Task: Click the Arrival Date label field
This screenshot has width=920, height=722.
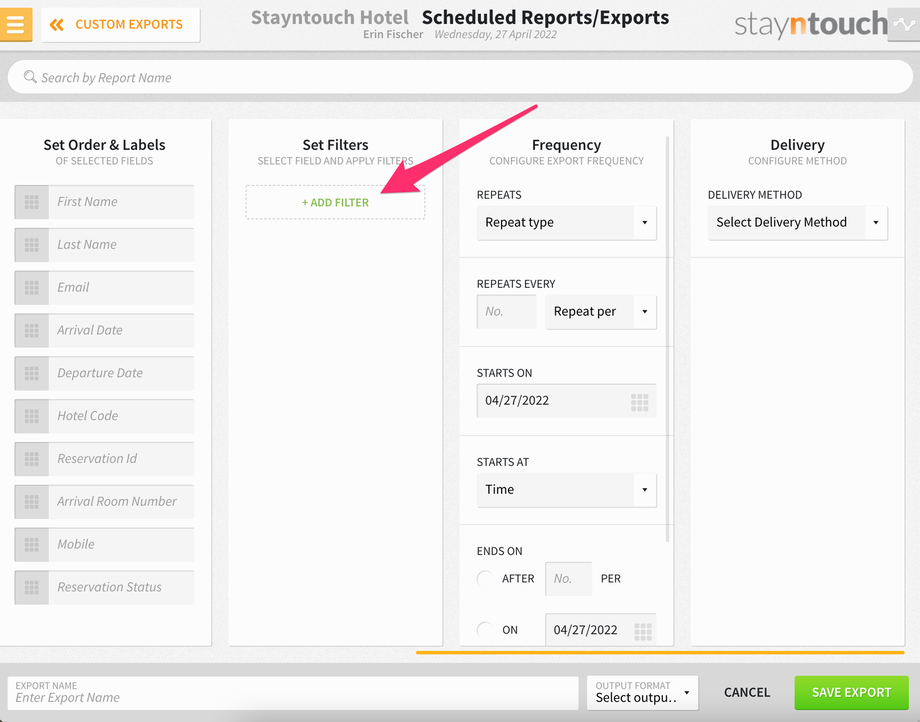Action: coord(121,331)
